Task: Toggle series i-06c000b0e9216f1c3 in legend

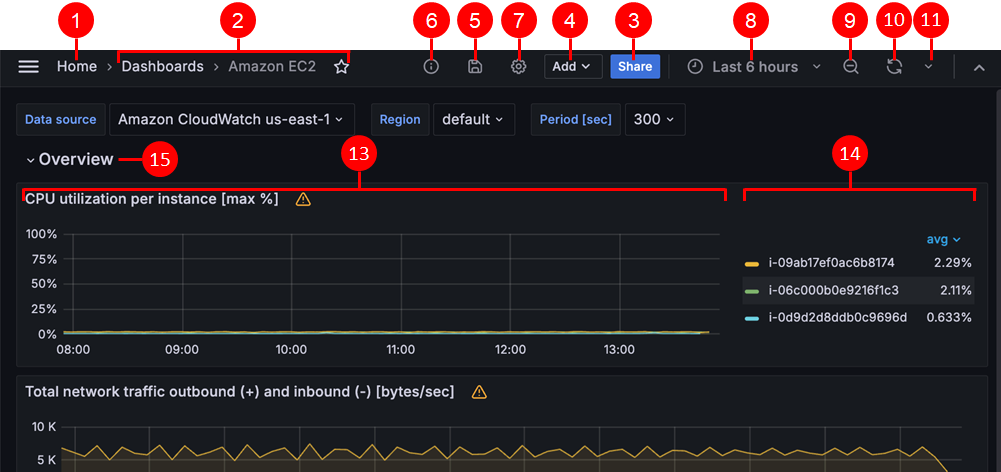Action: click(x=832, y=291)
